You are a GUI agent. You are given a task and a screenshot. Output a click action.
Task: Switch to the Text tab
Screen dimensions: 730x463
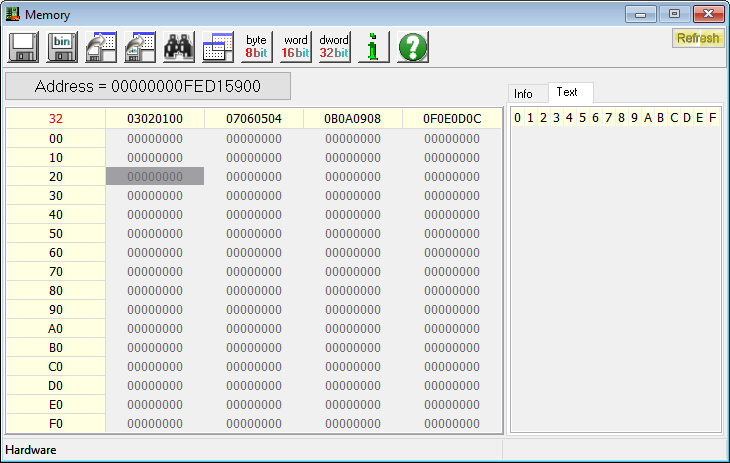click(x=567, y=92)
